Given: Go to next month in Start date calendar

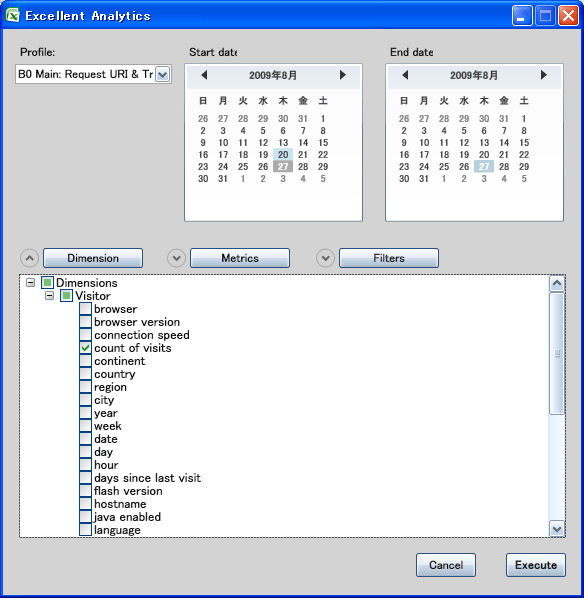Looking at the screenshot, I should 343,75.
